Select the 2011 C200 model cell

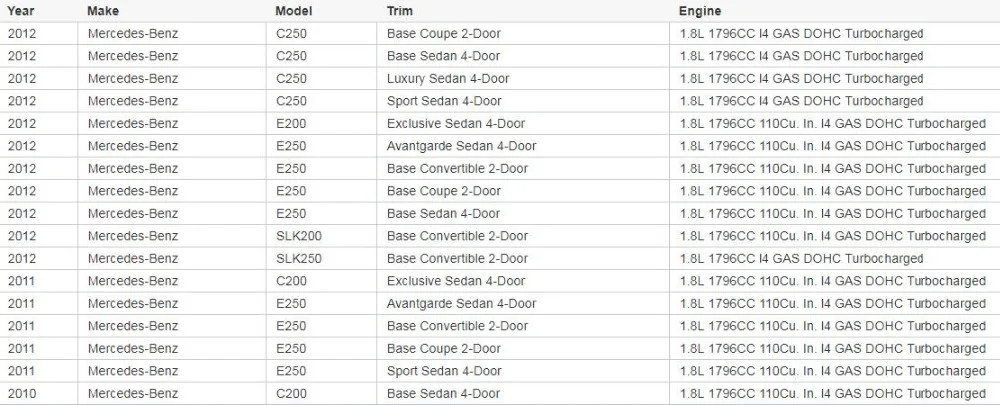[x=321, y=281]
